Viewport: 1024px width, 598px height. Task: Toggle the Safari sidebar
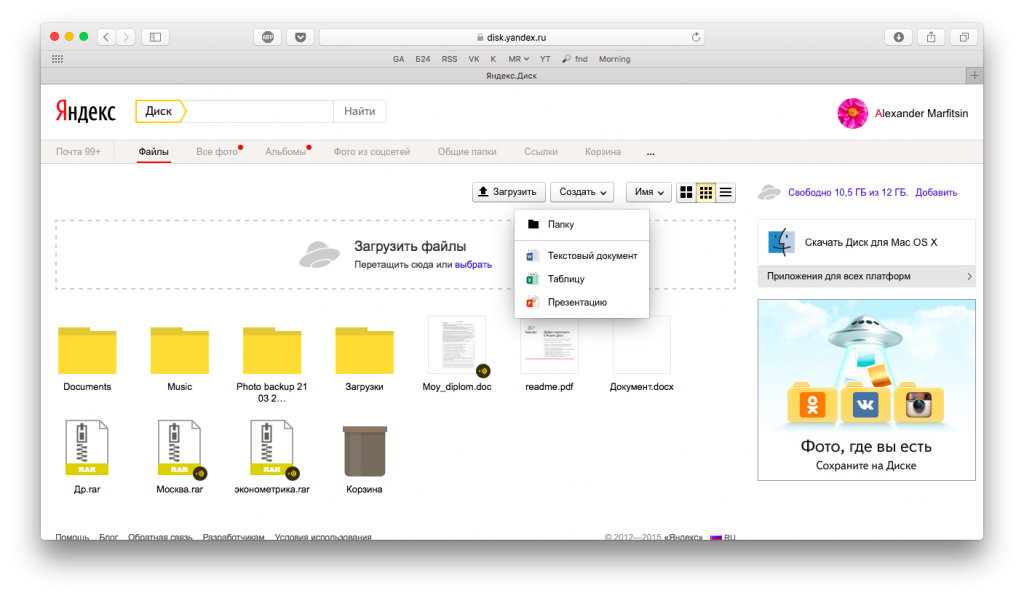[x=155, y=37]
